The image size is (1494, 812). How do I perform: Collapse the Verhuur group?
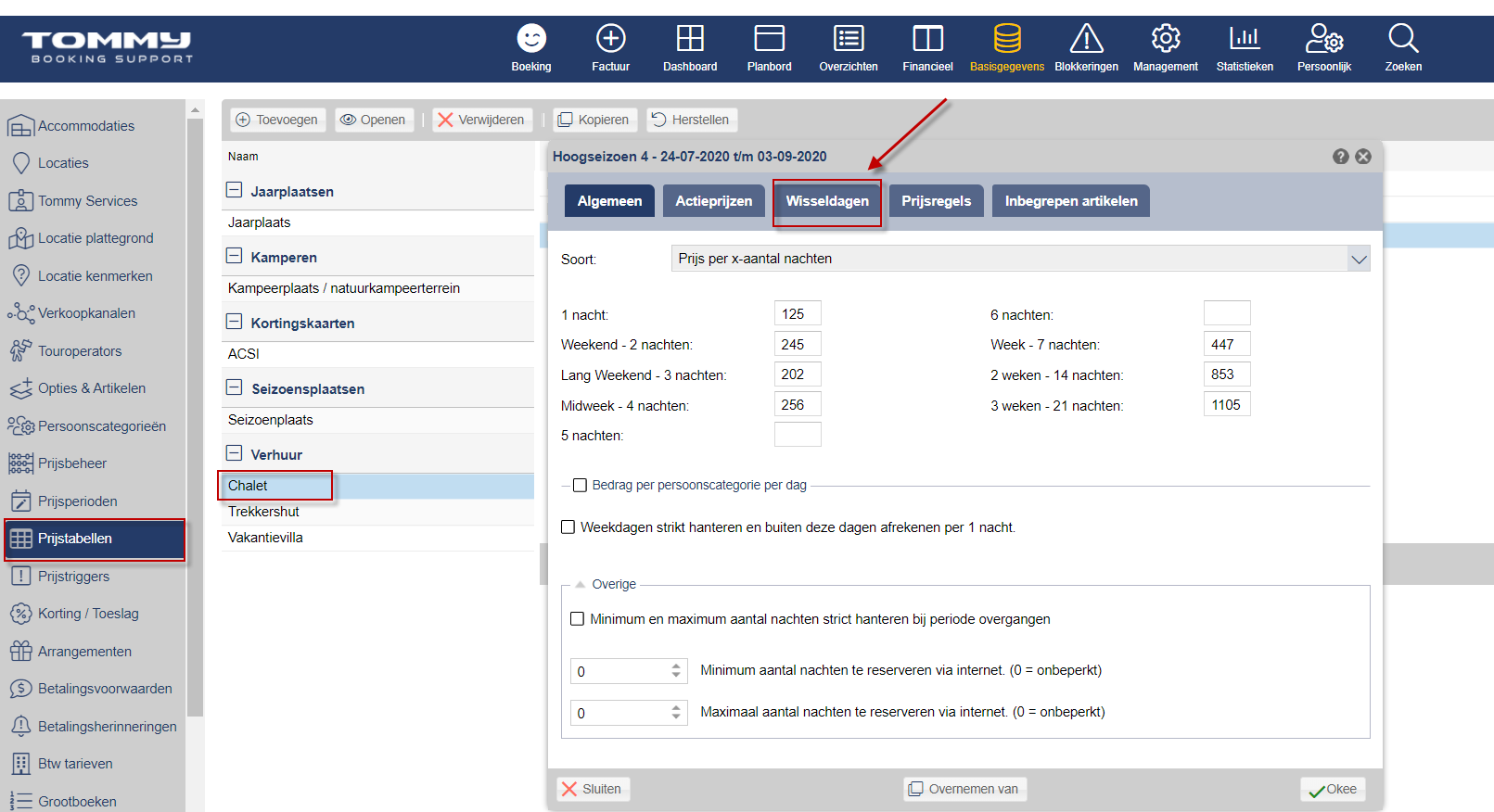[235, 453]
